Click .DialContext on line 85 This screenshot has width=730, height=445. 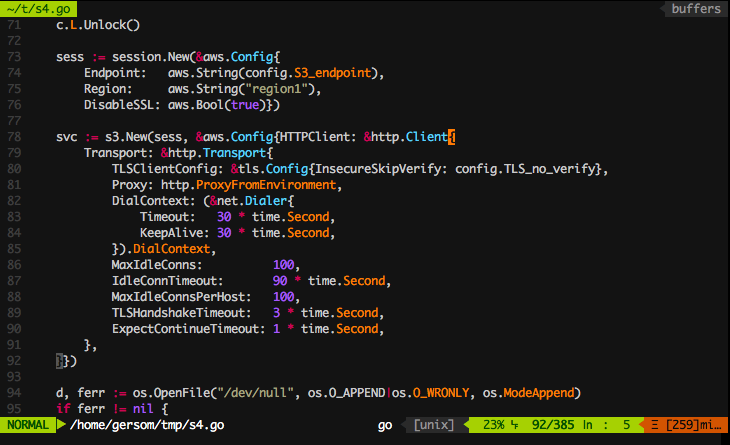[x=168, y=249]
